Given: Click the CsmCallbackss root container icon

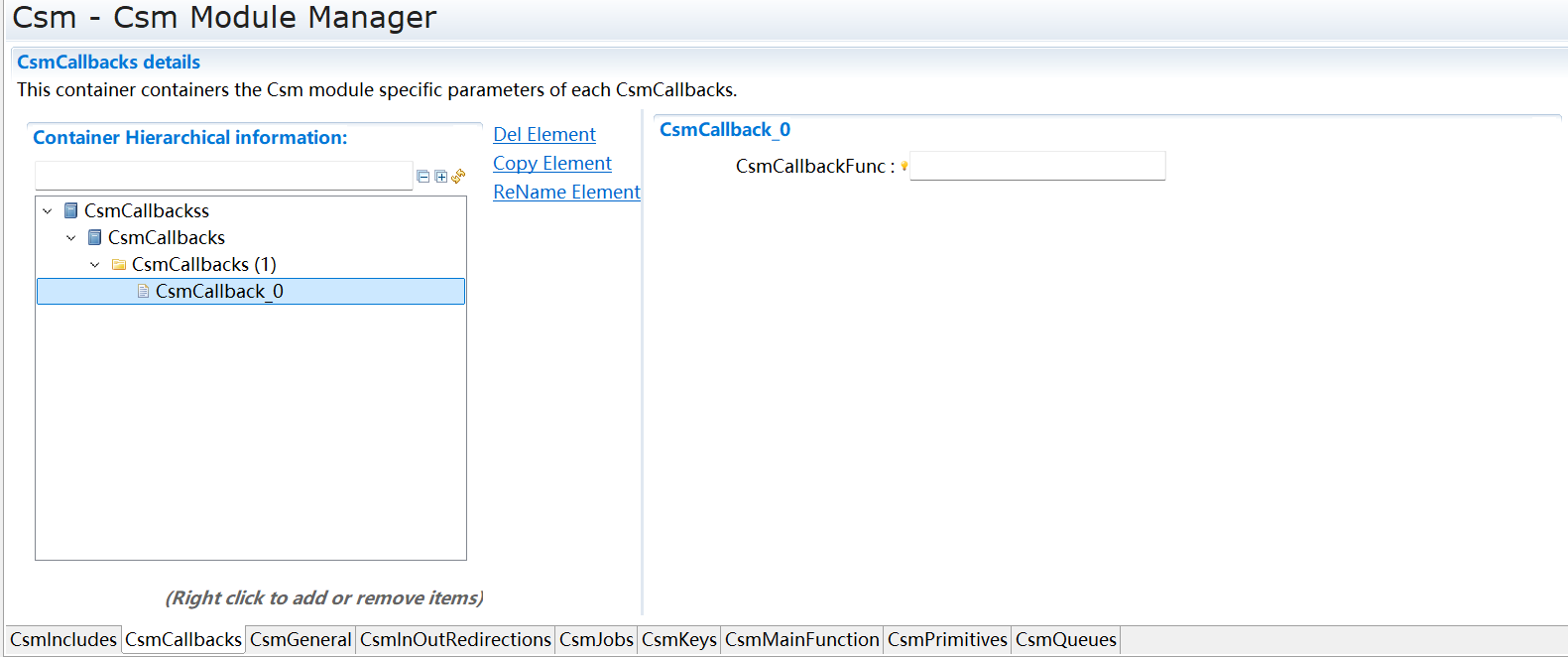Looking at the screenshot, I should 71,210.
